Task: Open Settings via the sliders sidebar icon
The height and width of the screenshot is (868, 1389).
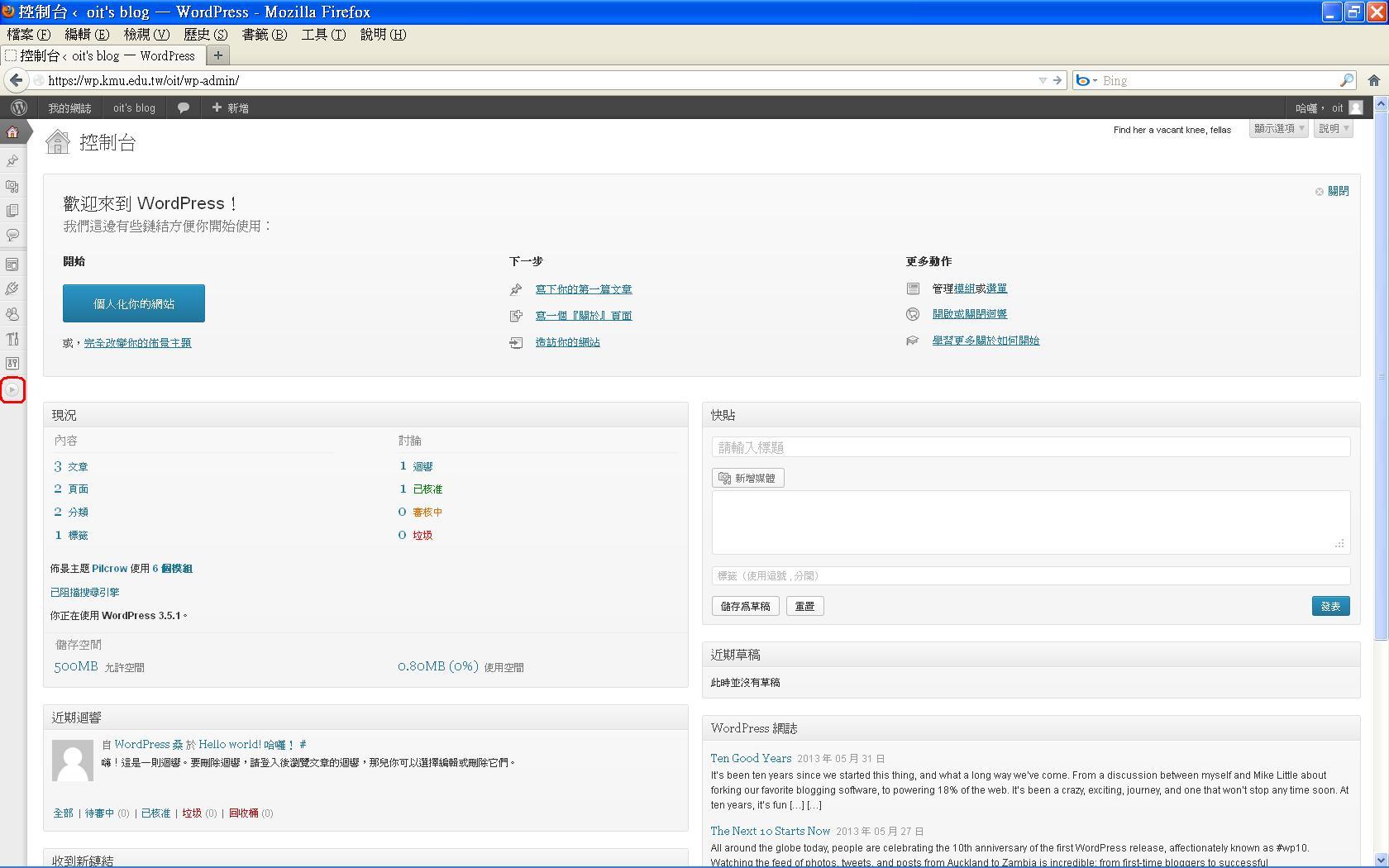Action: (12, 364)
